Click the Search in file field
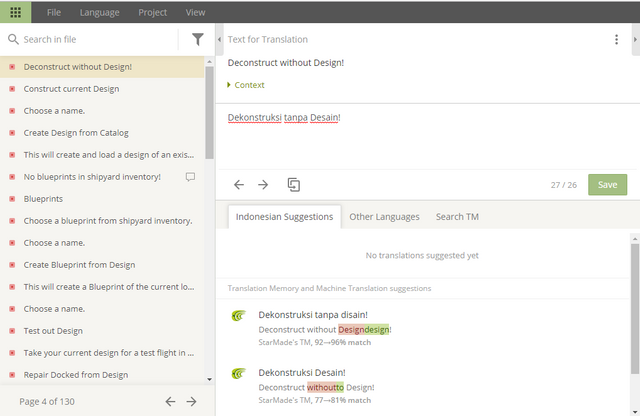The width and height of the screenshot is (640, 416). click(95, 39)
